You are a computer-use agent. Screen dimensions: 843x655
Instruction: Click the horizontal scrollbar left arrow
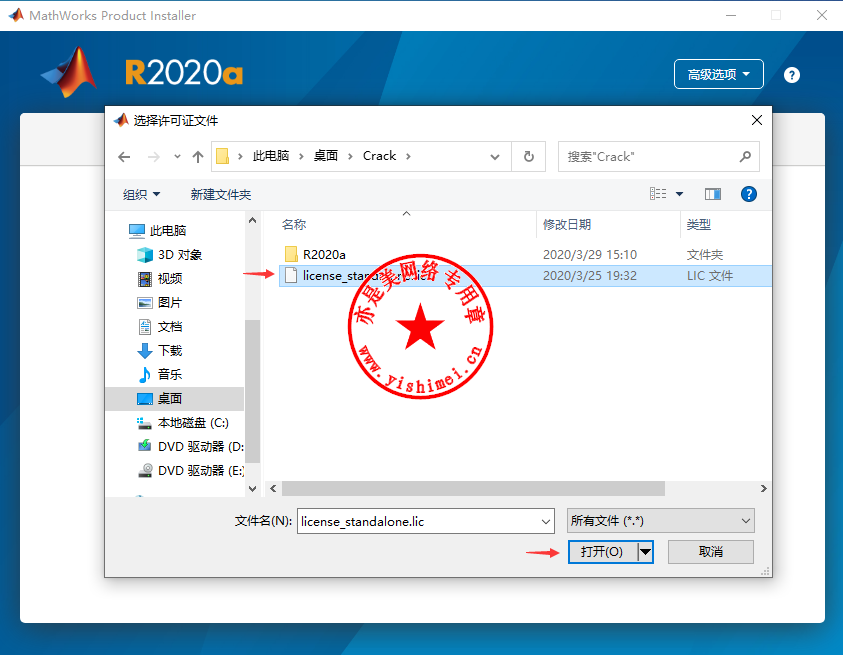point(273,488)
